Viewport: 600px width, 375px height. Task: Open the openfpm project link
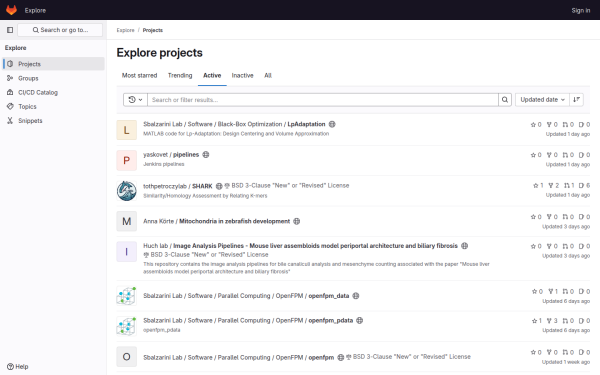pos(238,357)
